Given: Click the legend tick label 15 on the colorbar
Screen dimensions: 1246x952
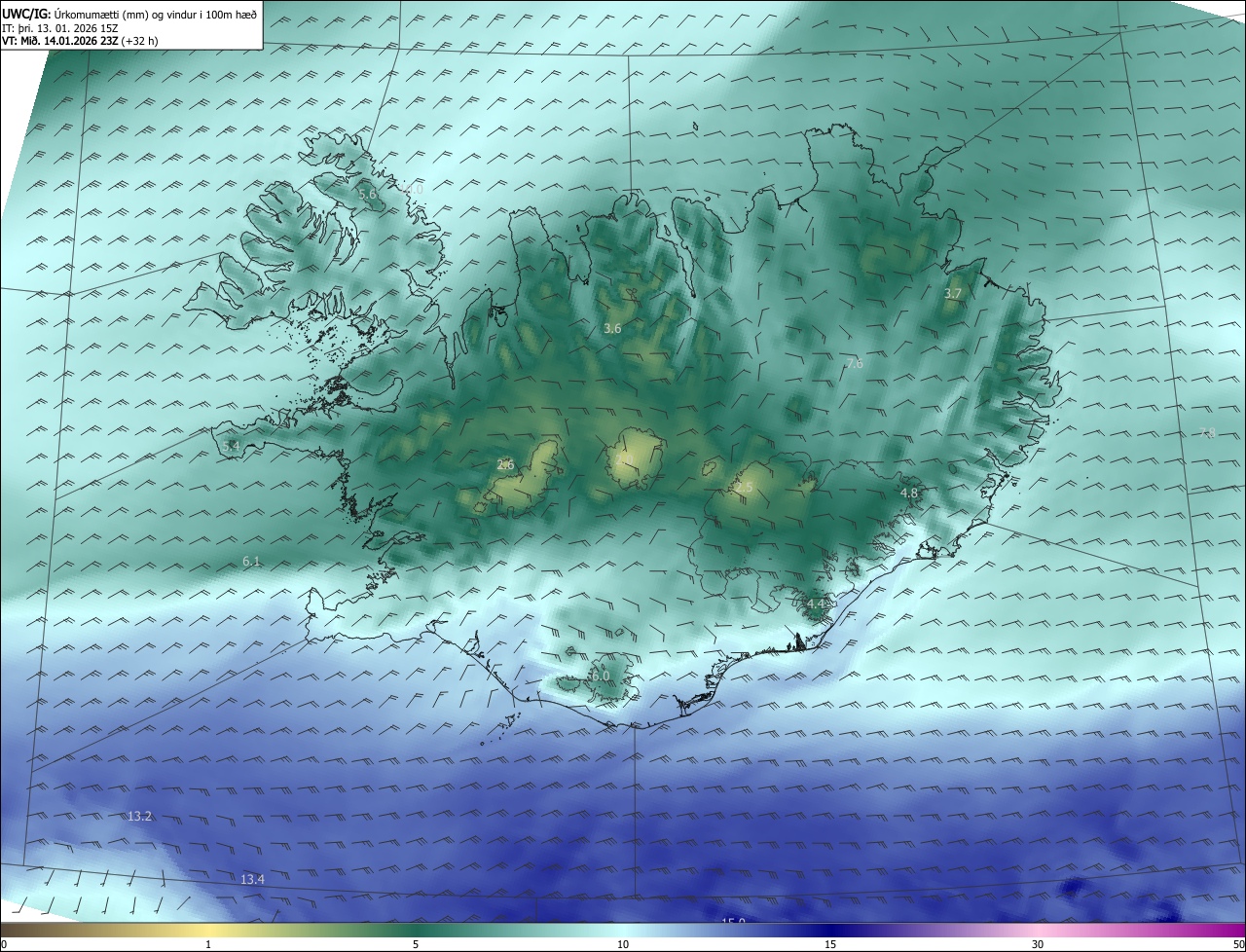Looking at the screenshot, I should [x=830, y=944].
